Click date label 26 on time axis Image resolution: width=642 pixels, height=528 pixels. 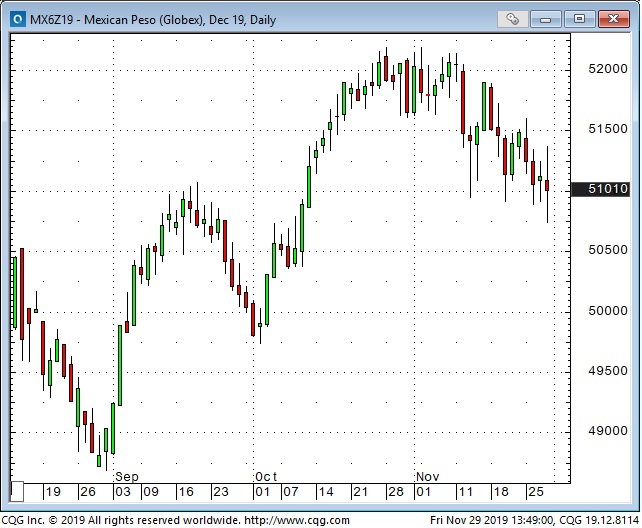[x=88, y=492]
